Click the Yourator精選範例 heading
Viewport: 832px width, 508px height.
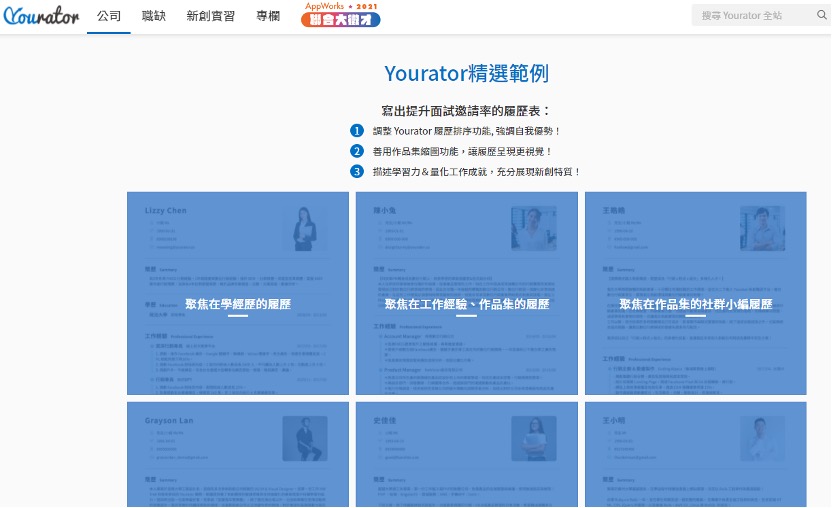[x=466, y=73]
